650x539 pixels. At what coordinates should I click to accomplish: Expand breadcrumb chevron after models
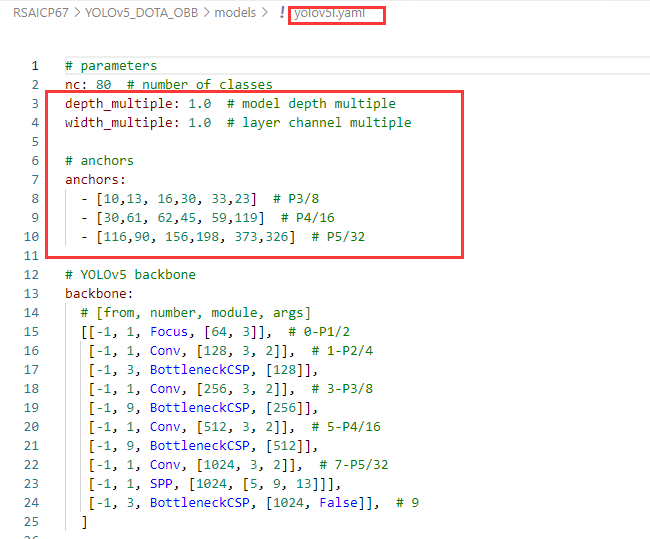[x=264, y=13]
